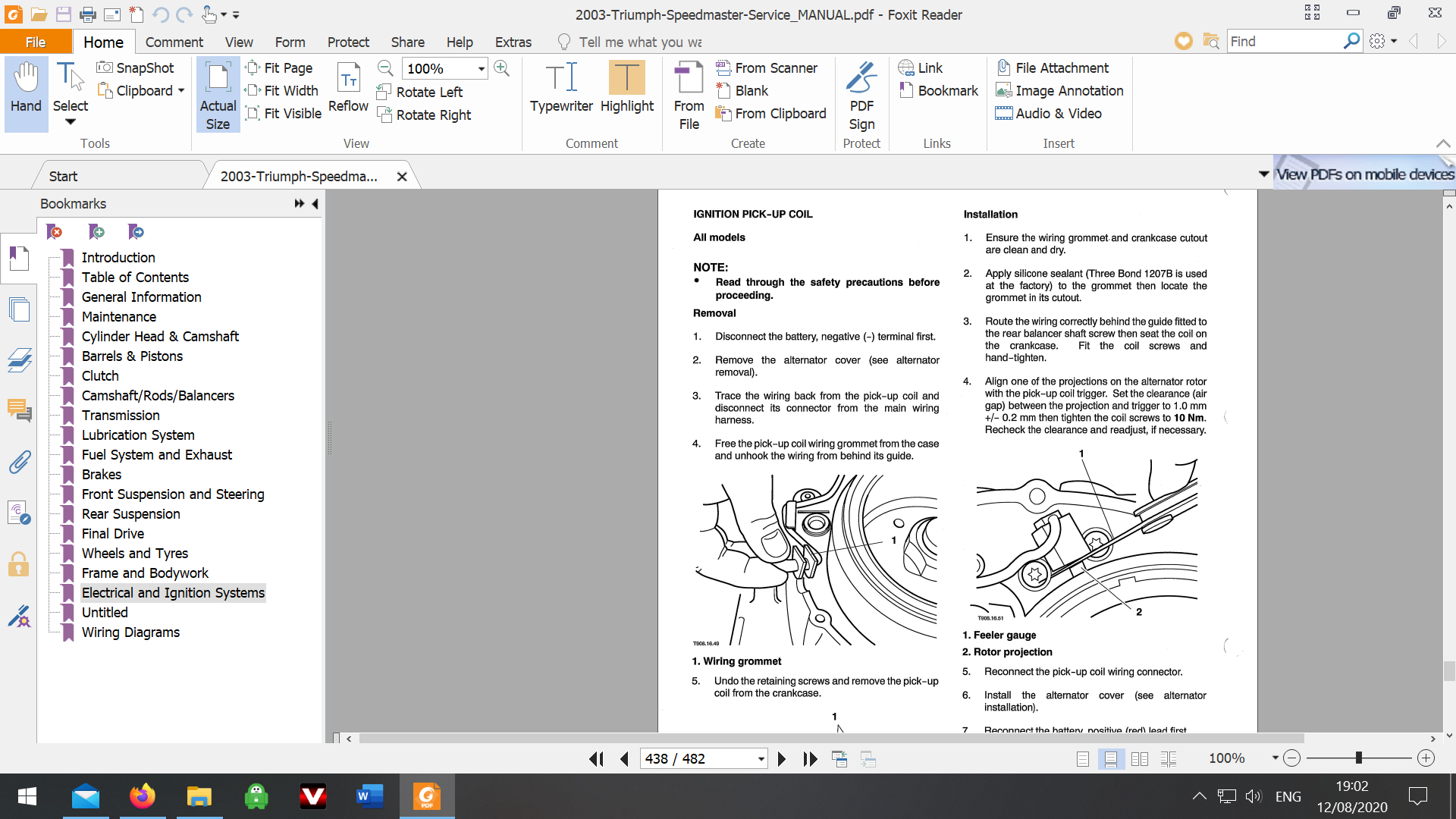Take a SnapShot of the page
The height and width of the screenshot is (819, 1456).
click(x=136, y=67)
